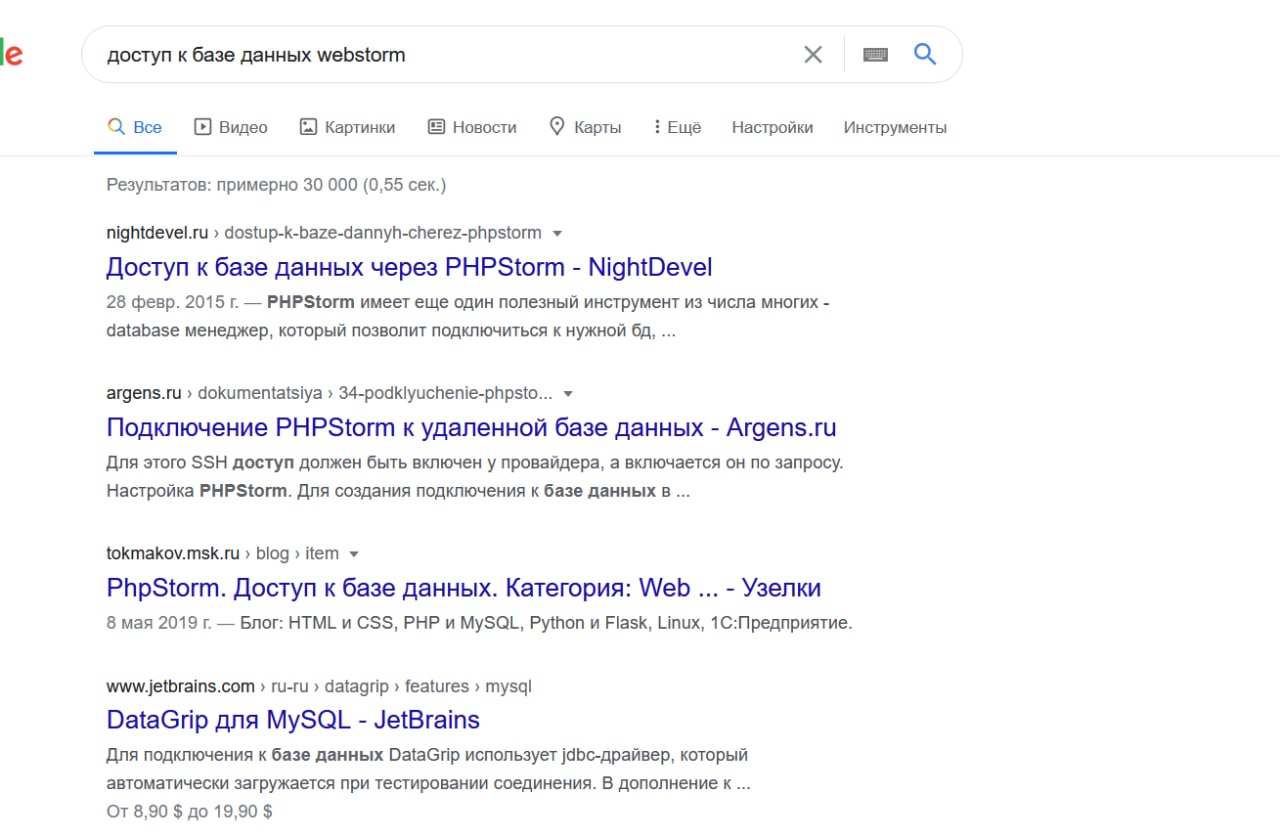Open Настройки search settings
Image resolution: width=1280 pixels, height=837 pixels.
pos(772,127)
